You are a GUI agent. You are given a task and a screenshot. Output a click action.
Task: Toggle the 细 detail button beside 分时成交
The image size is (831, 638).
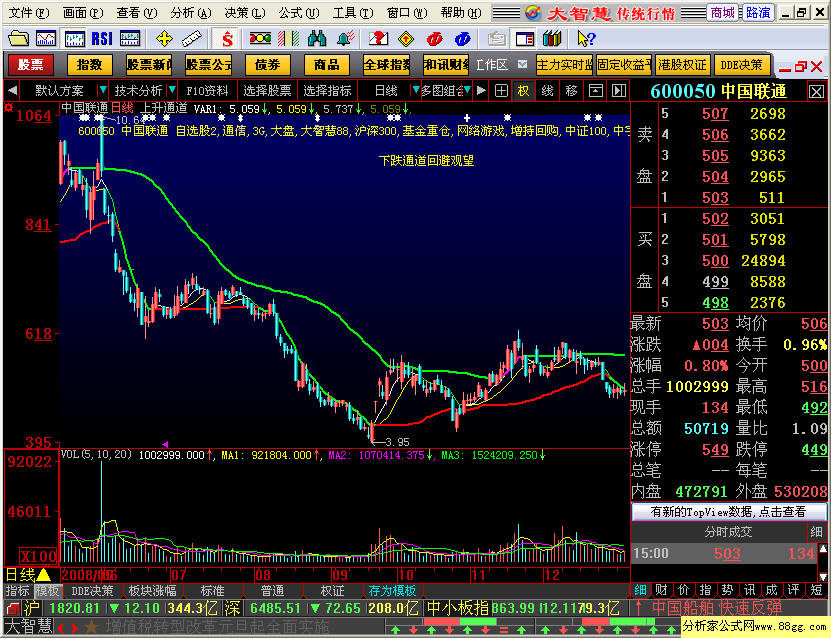click(x=816, y=531)
